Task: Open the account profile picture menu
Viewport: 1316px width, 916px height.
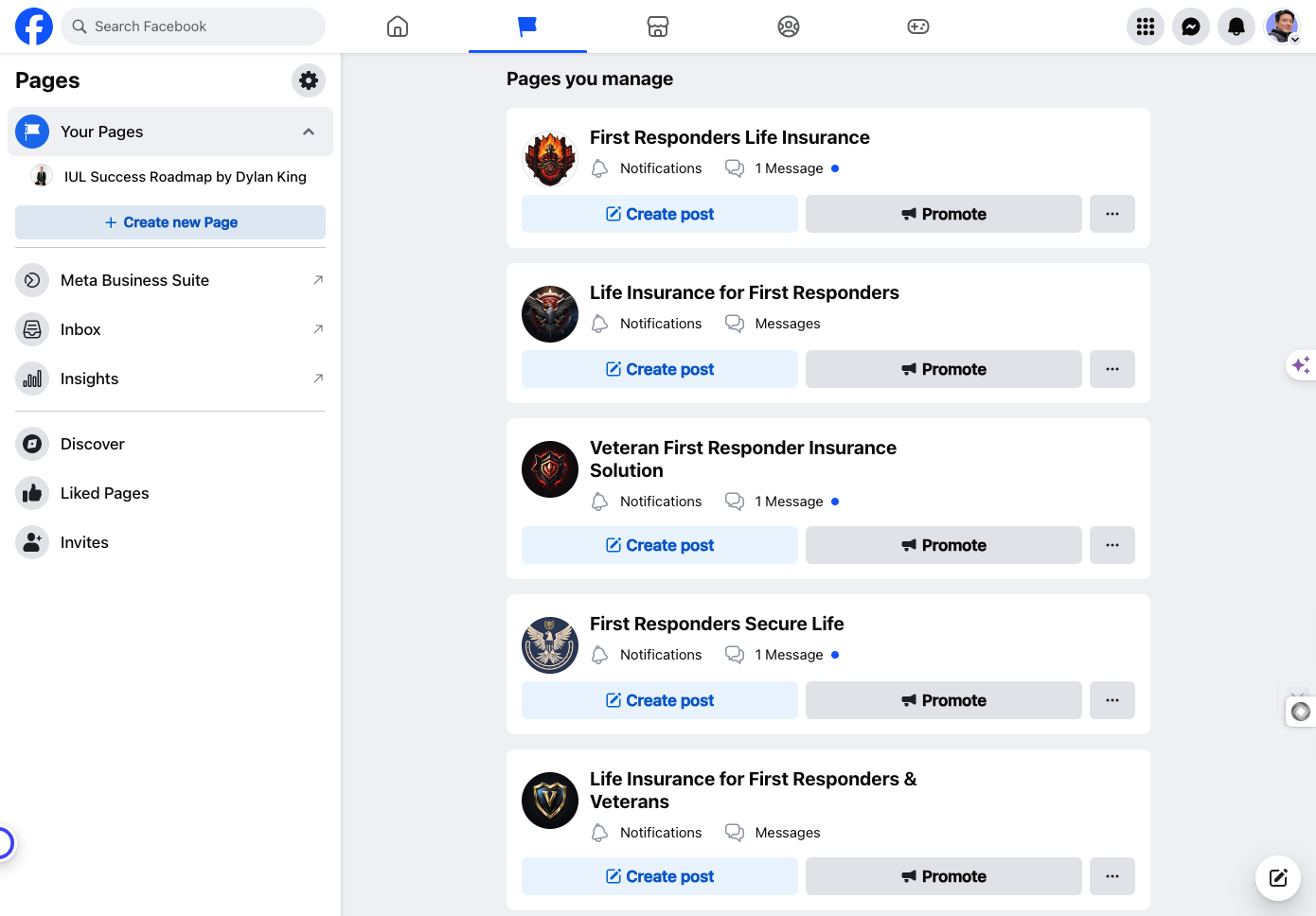Action: [1282, 26]
